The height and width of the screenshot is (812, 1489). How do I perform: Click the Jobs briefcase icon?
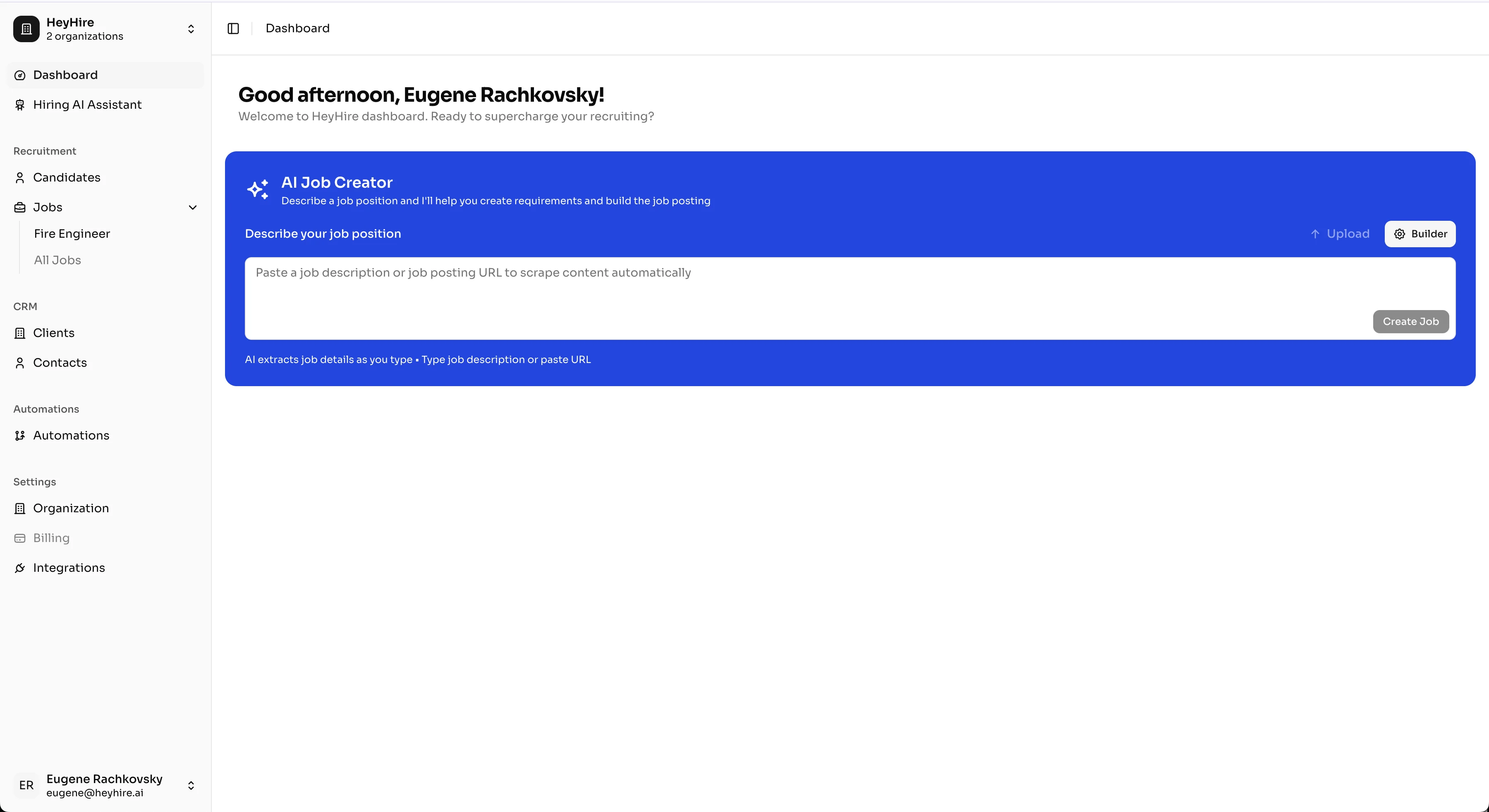(x=20, y=207)
